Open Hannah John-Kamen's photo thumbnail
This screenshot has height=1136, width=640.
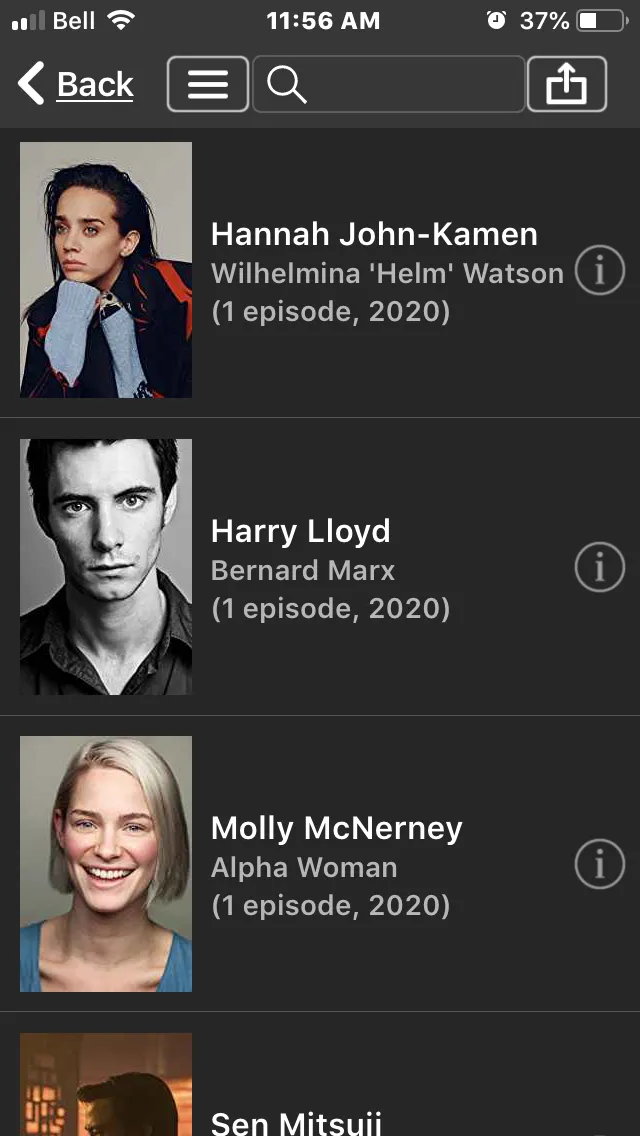(106, 270)
